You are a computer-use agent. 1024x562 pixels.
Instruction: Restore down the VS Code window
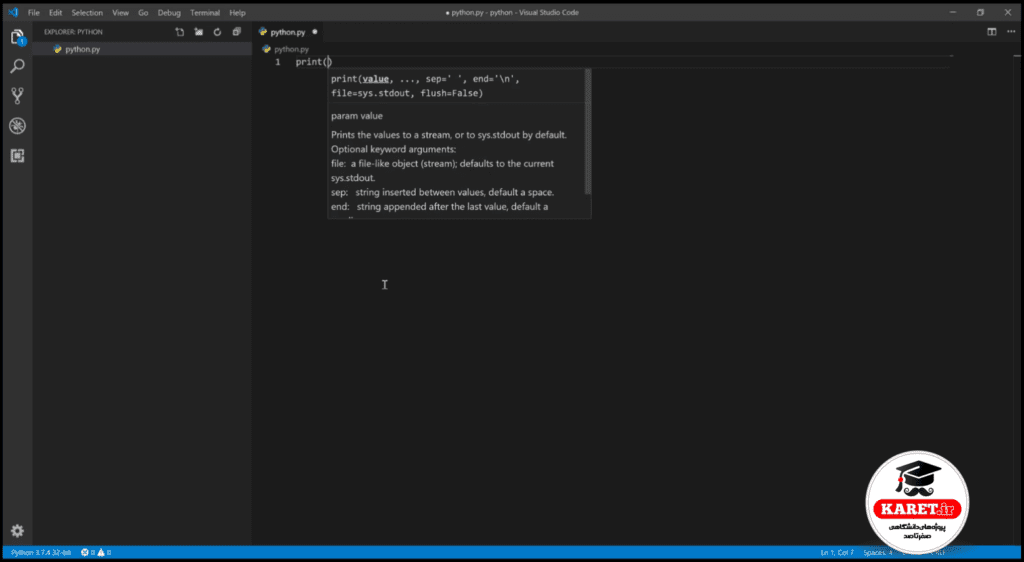(980, 12)
